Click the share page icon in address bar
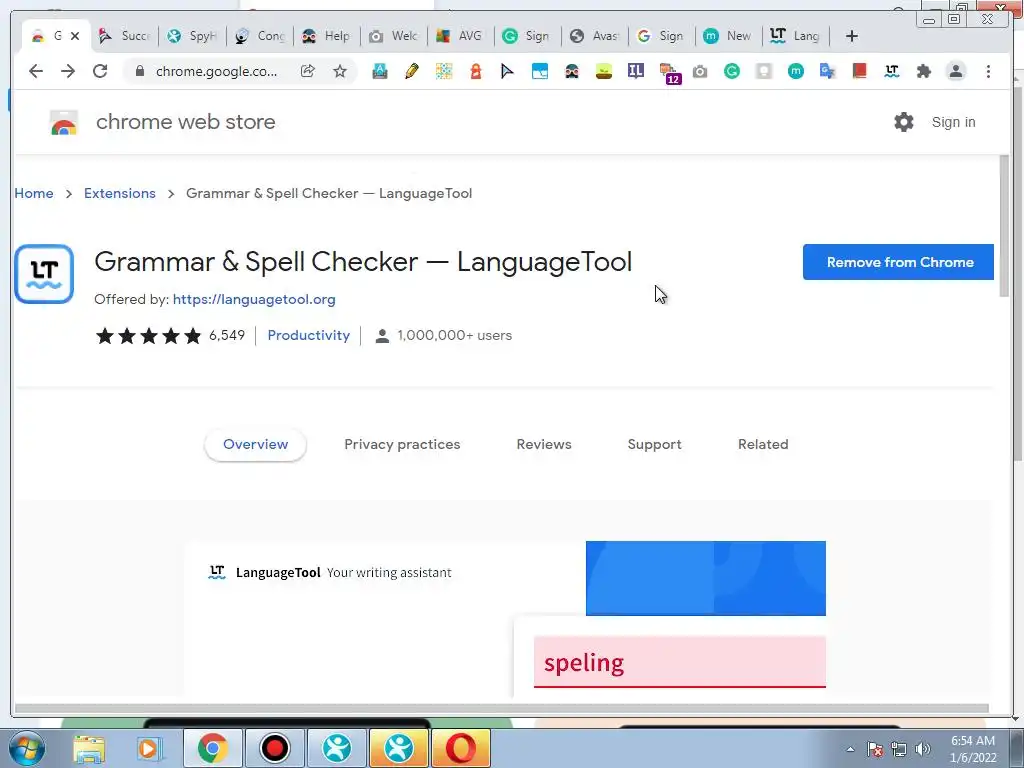 point(308,71)
